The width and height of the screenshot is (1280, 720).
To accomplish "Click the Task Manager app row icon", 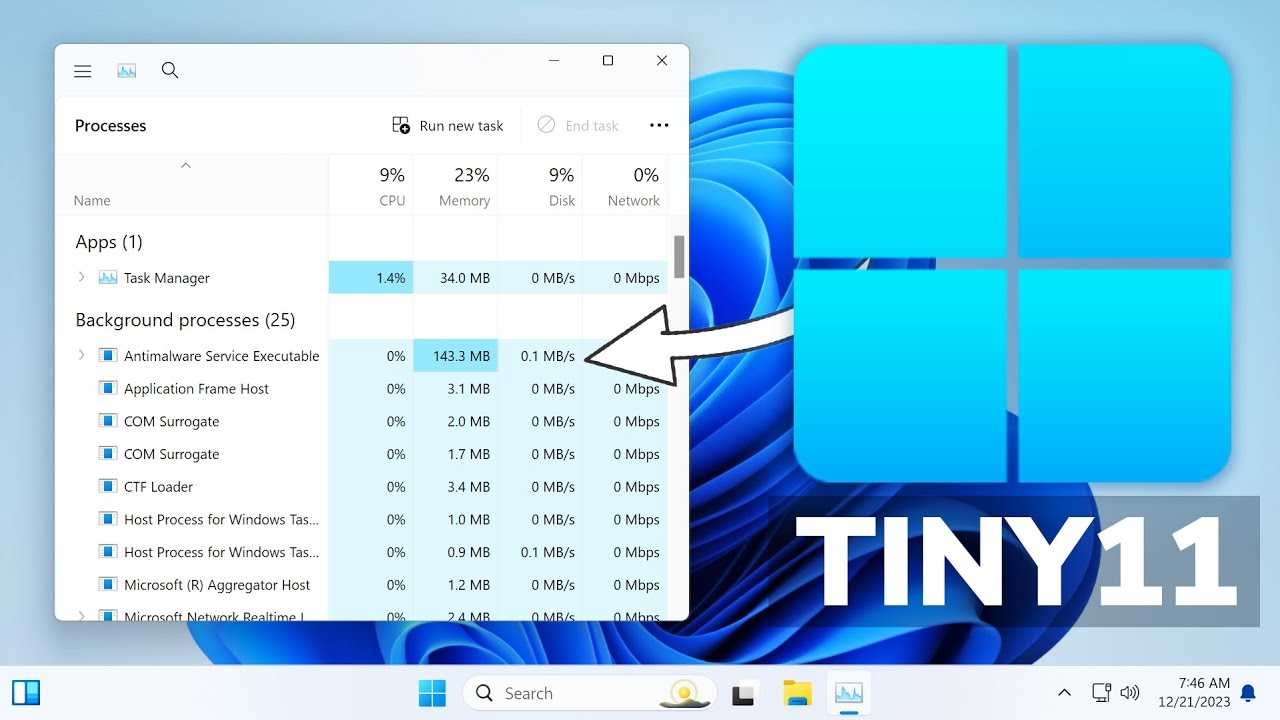I will coord(108,278).
